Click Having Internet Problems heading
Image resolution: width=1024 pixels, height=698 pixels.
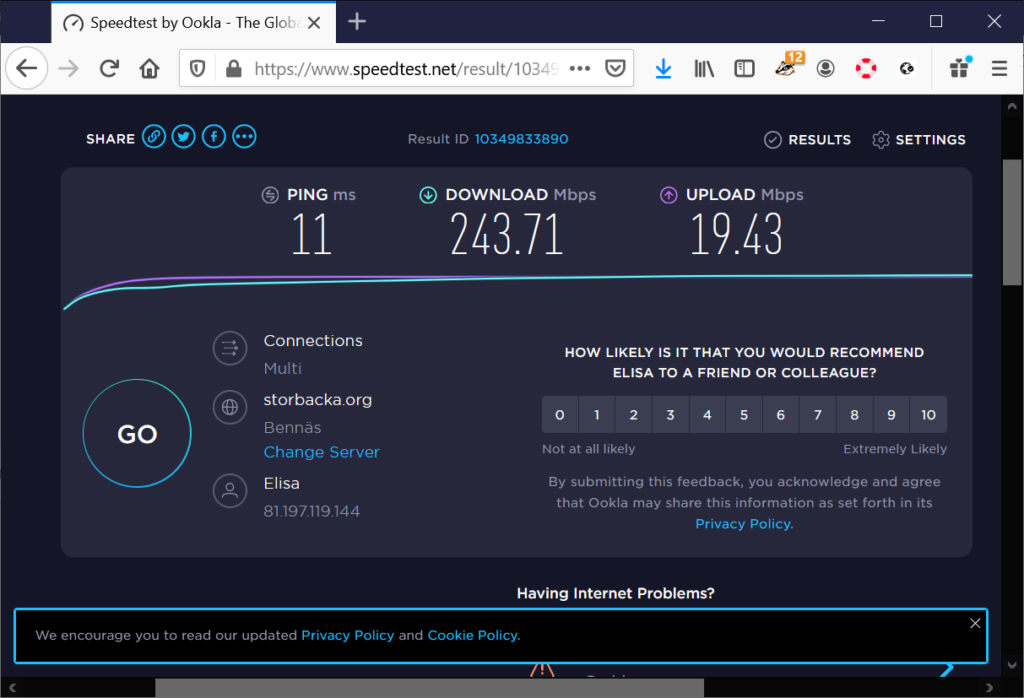point(615,593)
